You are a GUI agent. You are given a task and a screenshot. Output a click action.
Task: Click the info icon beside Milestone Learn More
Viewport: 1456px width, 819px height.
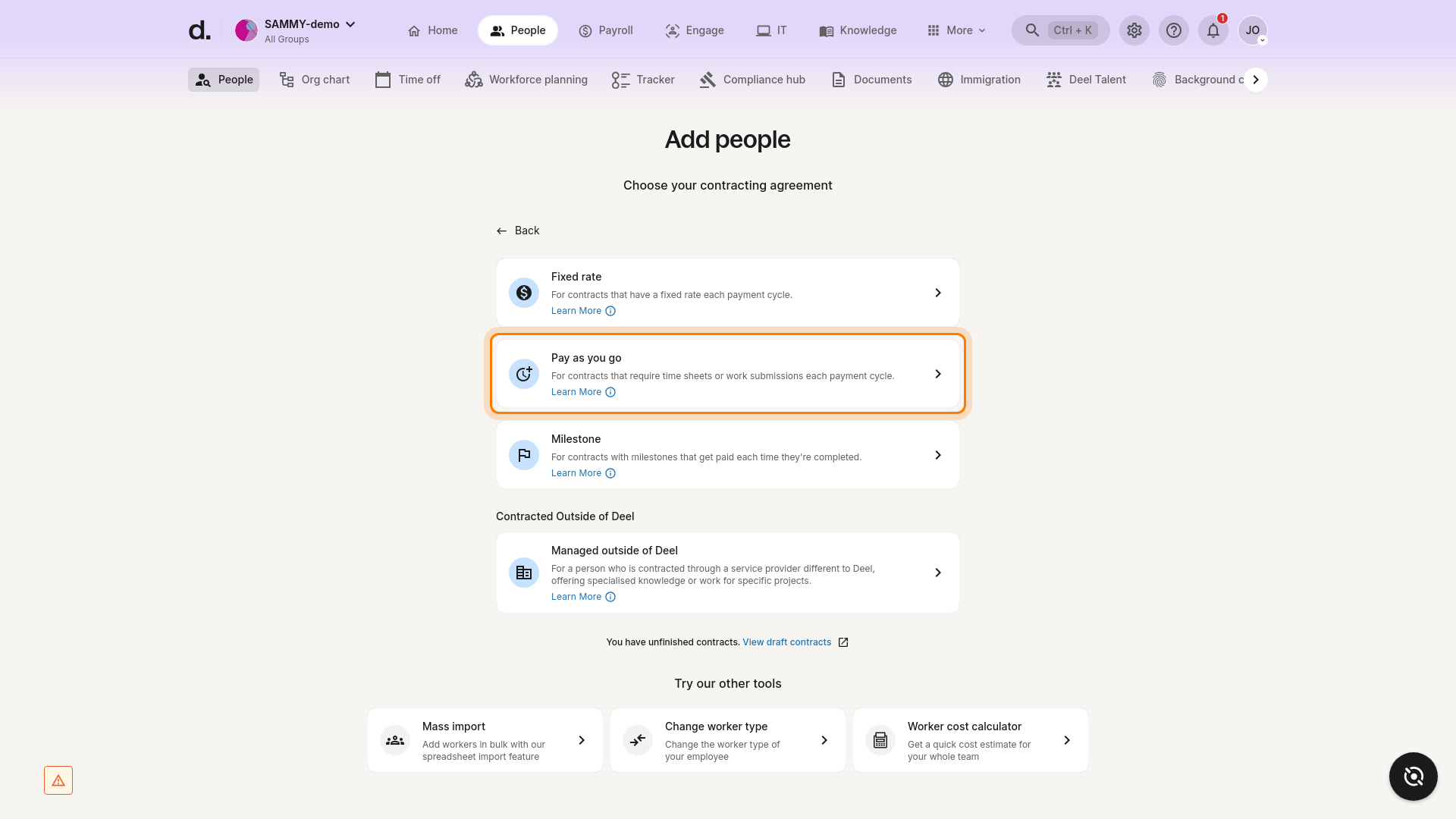[610, 473]
